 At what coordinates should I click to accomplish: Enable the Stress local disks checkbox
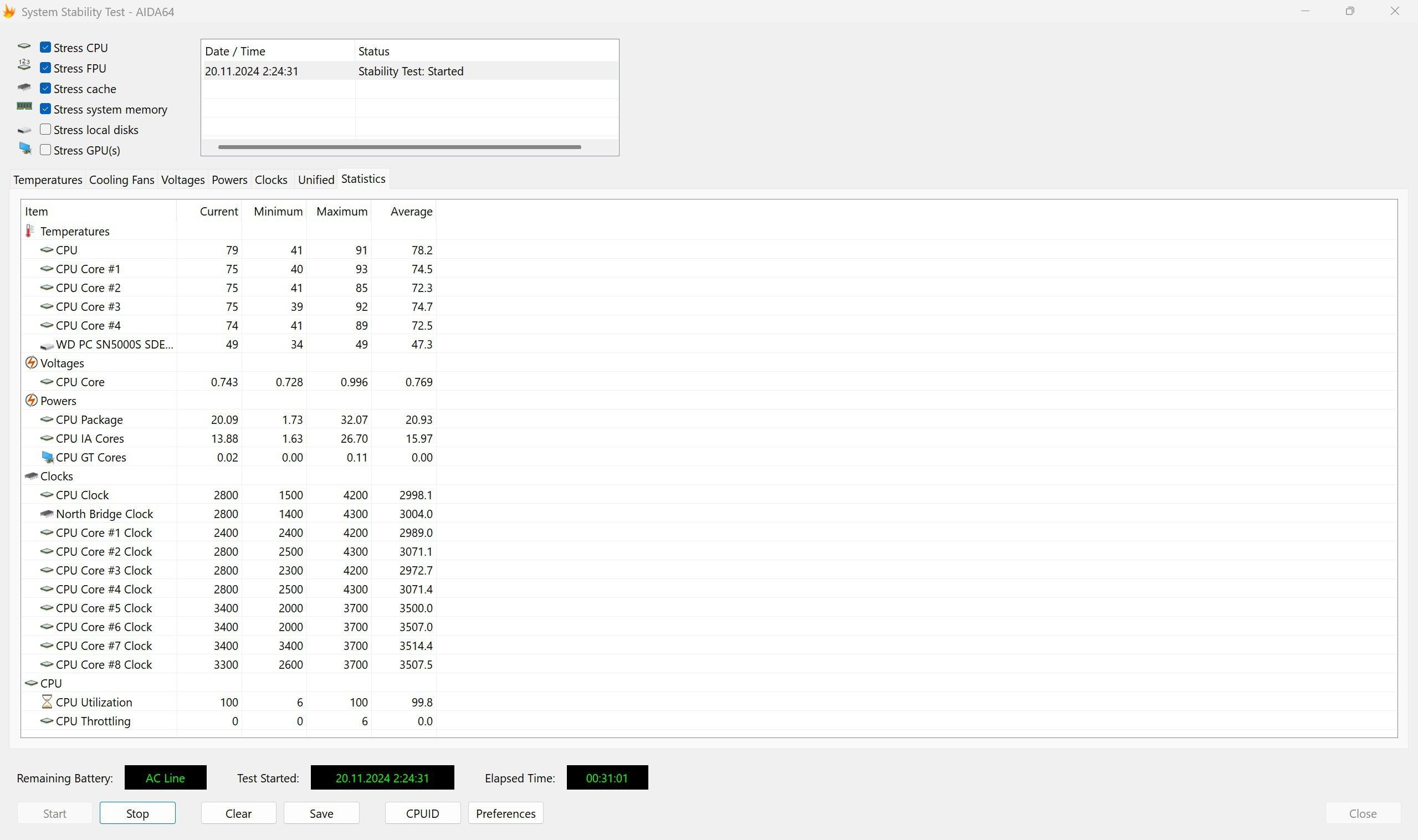(45, 130)
